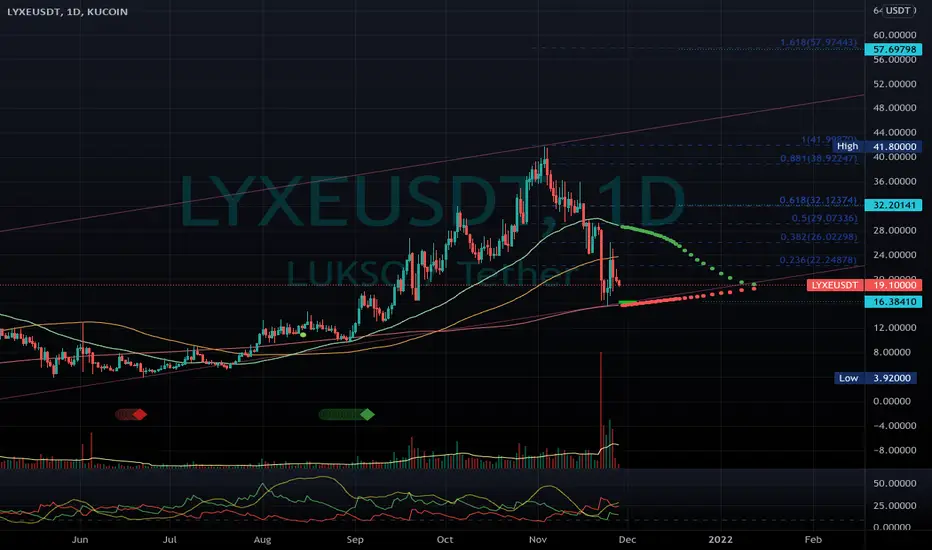Click the 0.382(26.02298) Fibonacci level label
This screenshot has height=550, width=932.
coord(819,237)
